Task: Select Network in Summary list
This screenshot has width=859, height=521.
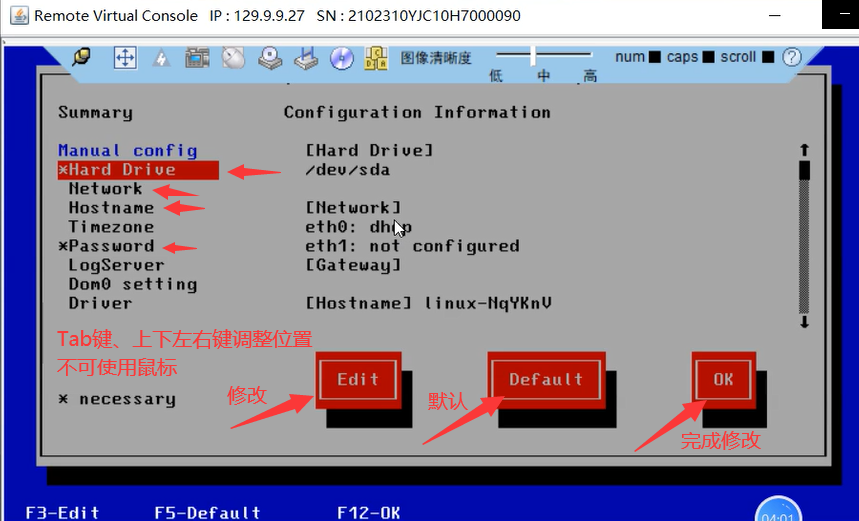Action: [105, 189]
